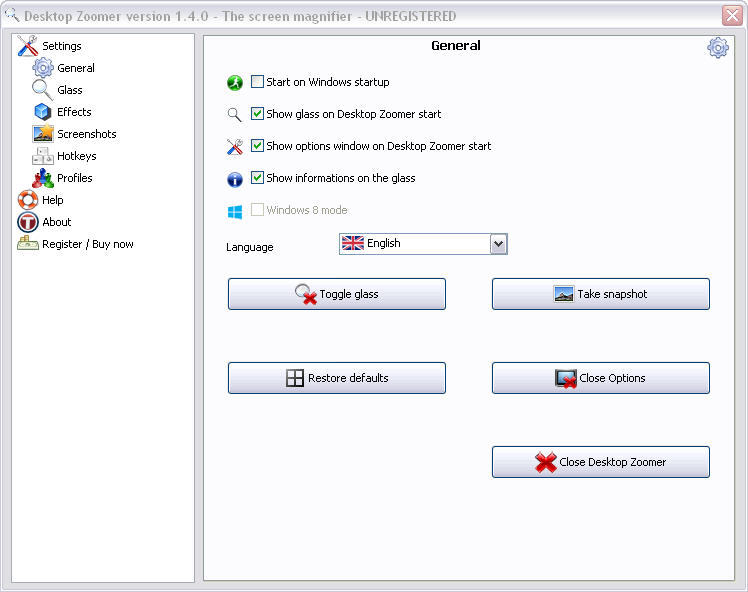This screenshot has height=592, width=748.
Task: Select General in the sidebar tree
Action: [76, 68]
